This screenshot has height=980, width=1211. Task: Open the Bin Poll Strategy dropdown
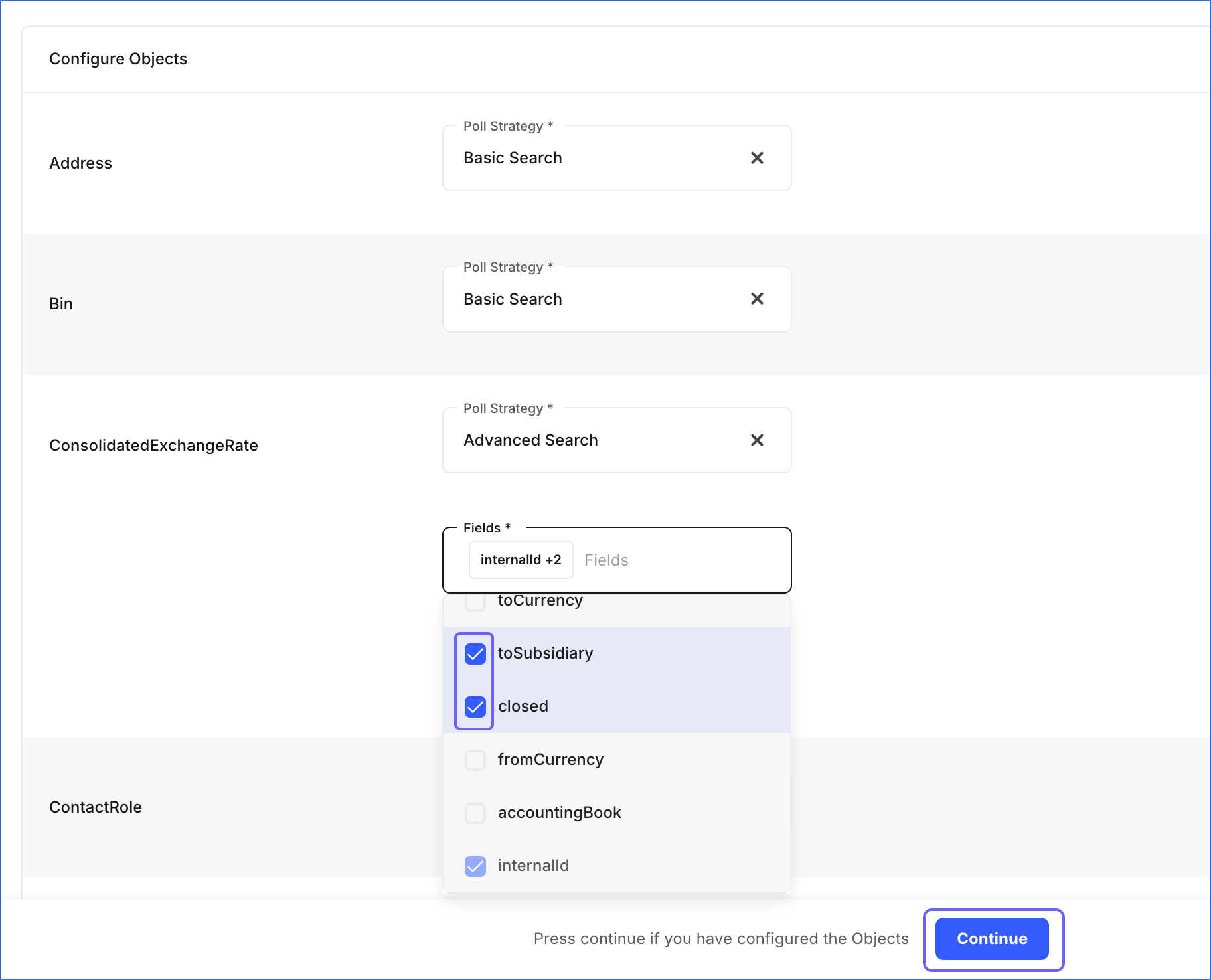click(598, 299)
